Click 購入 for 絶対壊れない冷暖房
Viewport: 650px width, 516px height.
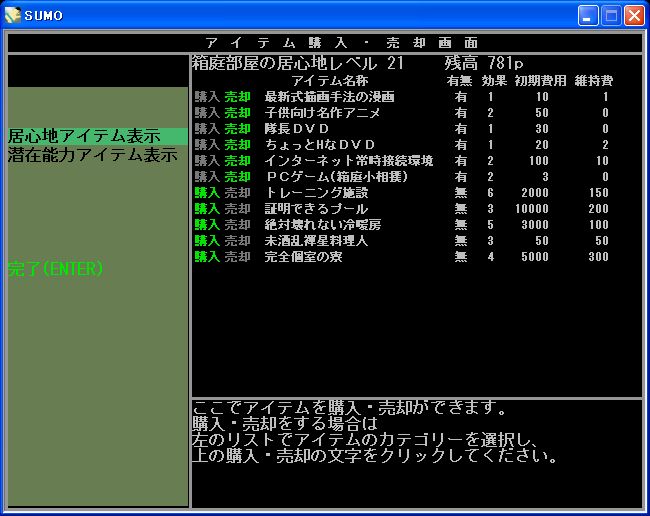(x=206, y=225)
